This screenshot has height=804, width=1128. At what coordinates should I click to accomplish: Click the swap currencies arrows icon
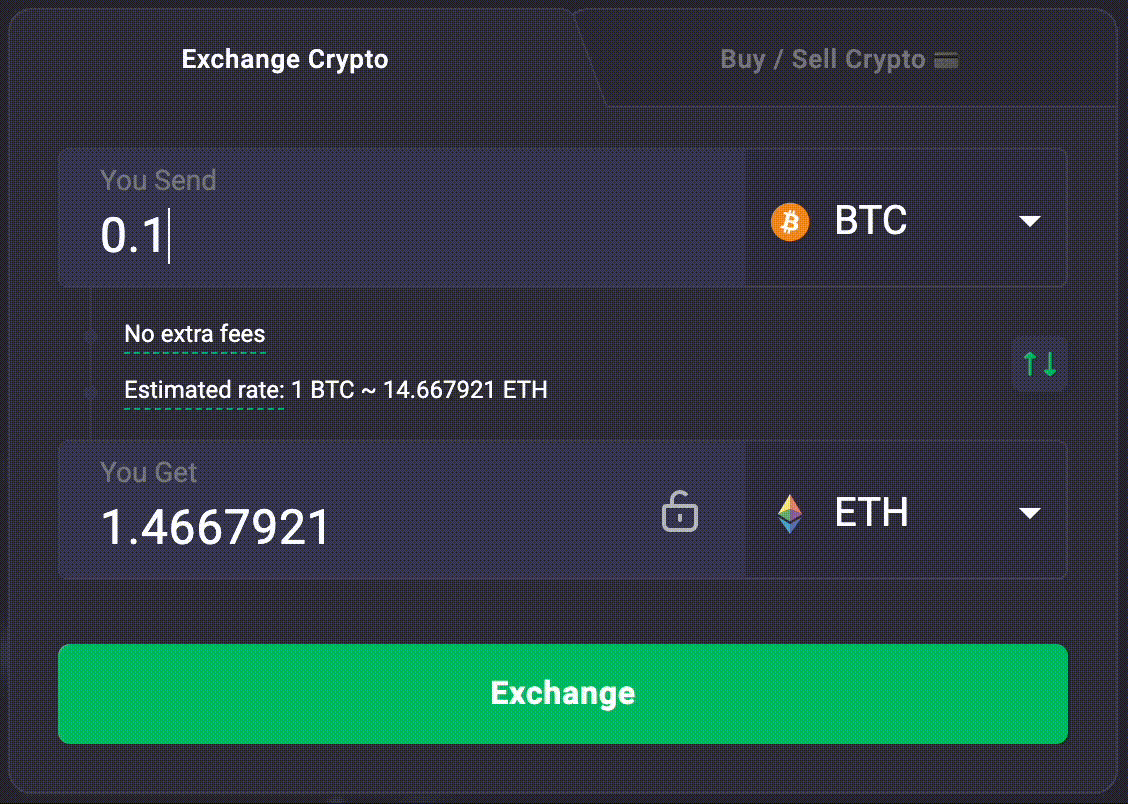pos(1040,364)
